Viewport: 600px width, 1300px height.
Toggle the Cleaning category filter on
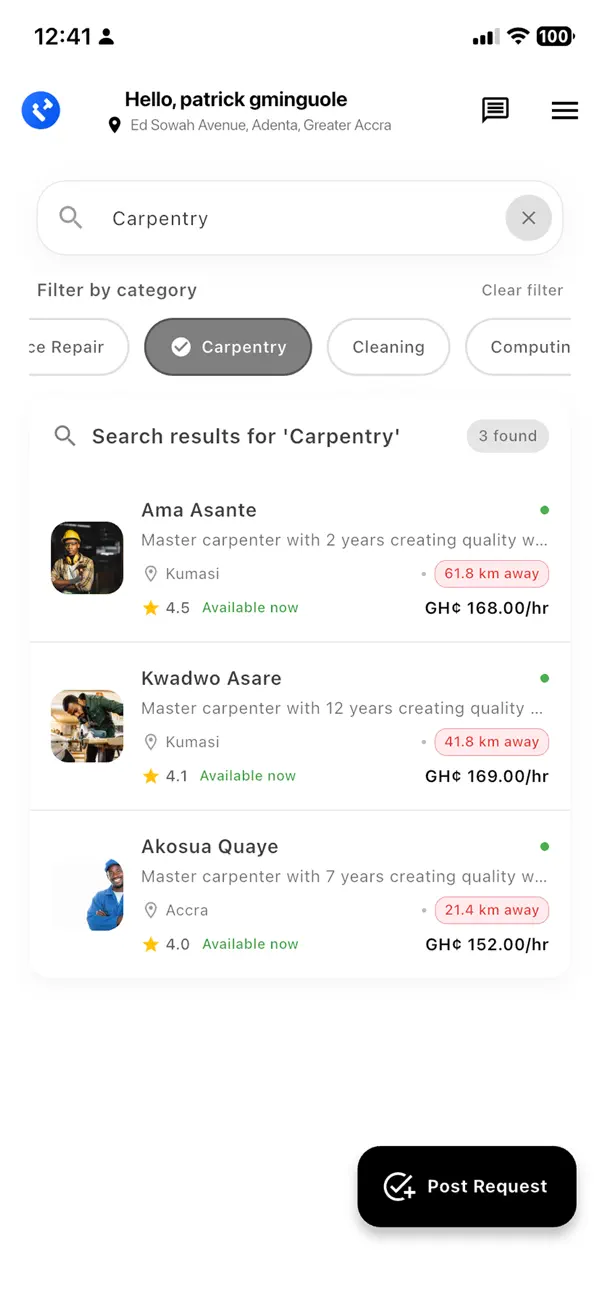388,347
